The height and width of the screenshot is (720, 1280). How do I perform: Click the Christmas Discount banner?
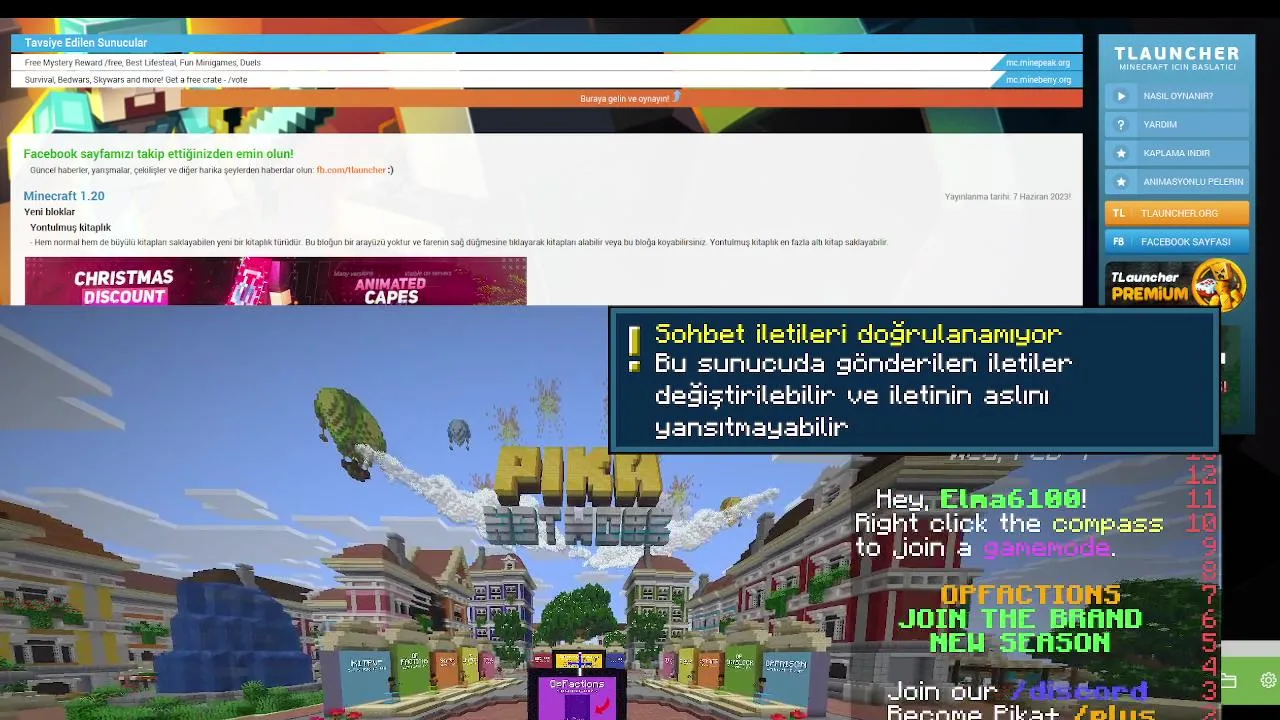click(124, 286)
